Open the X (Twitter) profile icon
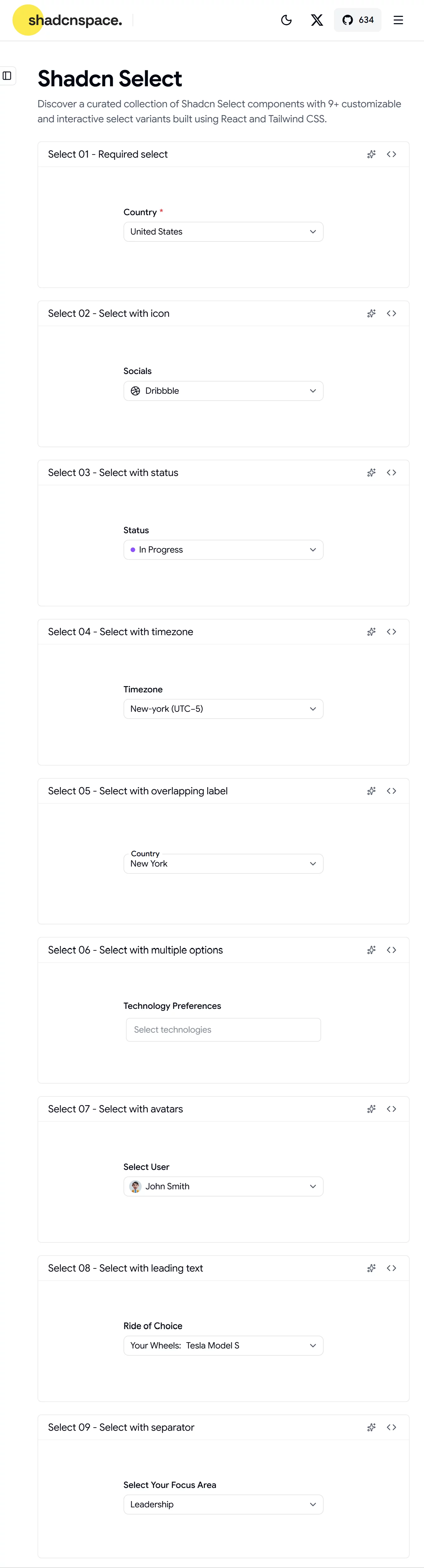The image size is (424, 1568). pos(317,20)
